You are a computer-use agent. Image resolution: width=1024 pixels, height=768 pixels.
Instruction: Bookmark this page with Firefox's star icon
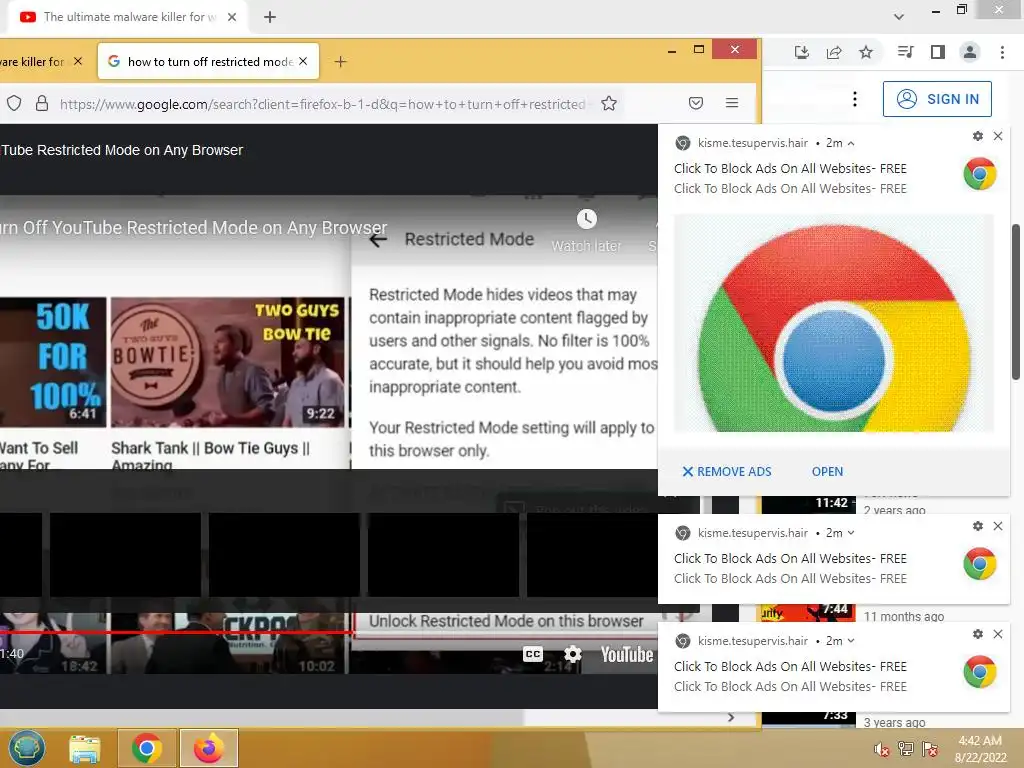tap(609, 103)
